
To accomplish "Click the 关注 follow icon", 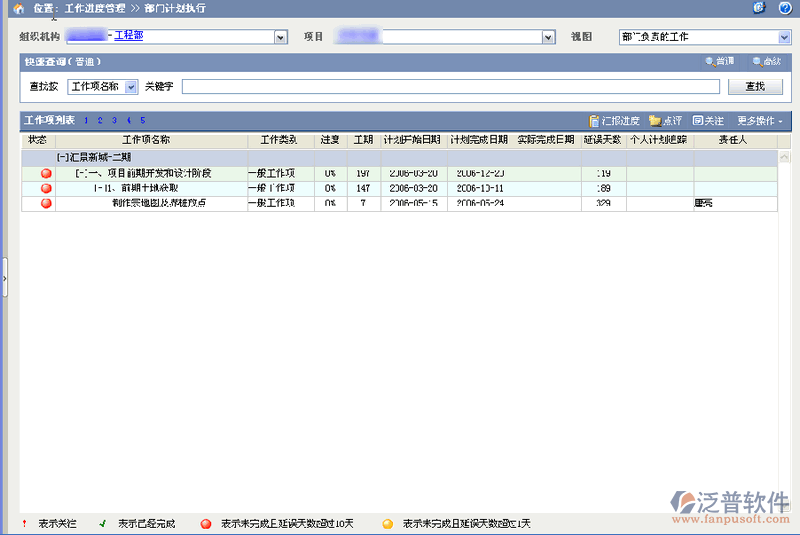I will tap(698, 121).
